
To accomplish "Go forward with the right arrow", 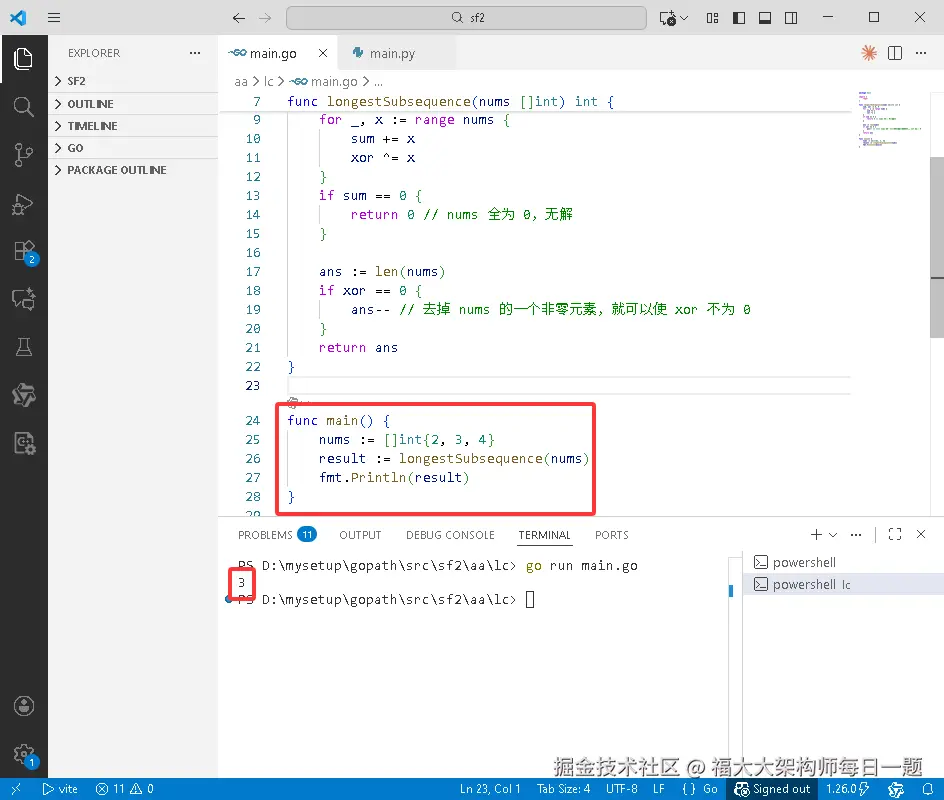I will 265,18.
